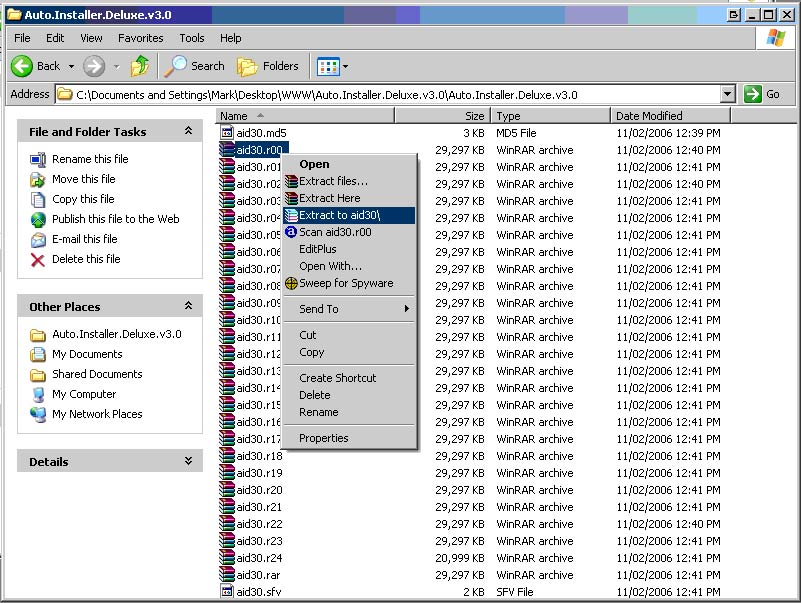Open the View menu
This screenshot has width=801, height=603.
pos(91,38)
